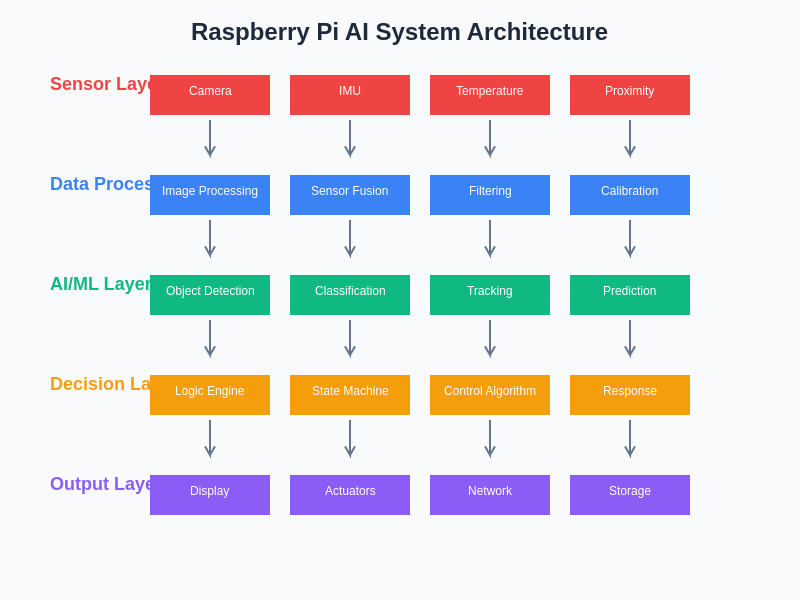Viewport: 800px width, 600px height.
Task: Select the orange Response box
Action: coord(630,395)
